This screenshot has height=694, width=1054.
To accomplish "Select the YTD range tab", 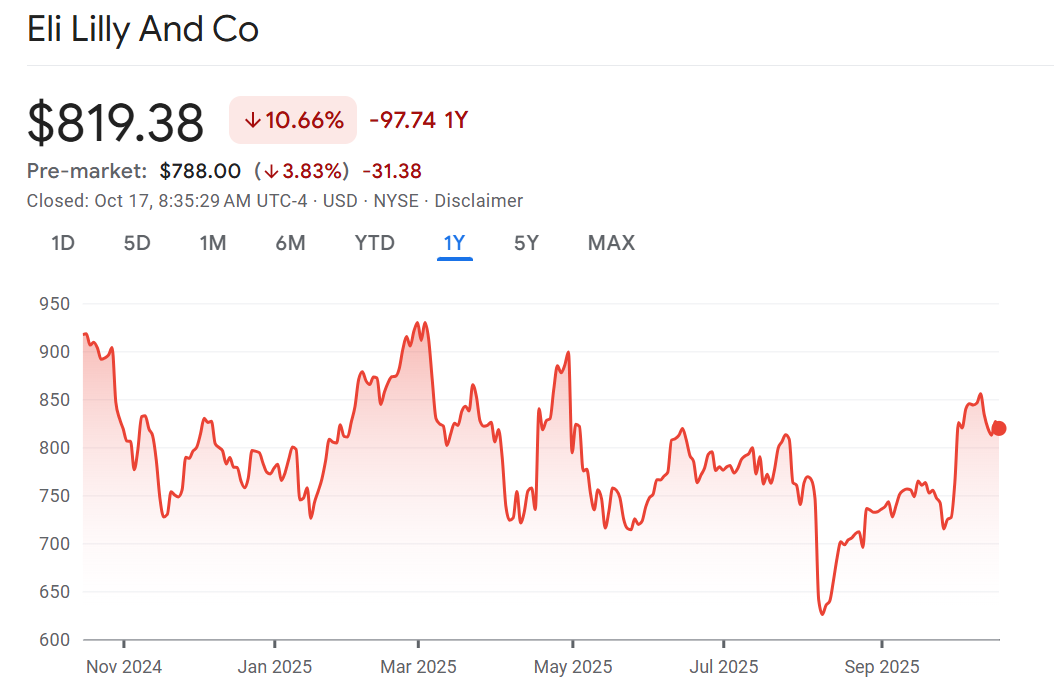I will pyautogui.click(x=375, y=243).
